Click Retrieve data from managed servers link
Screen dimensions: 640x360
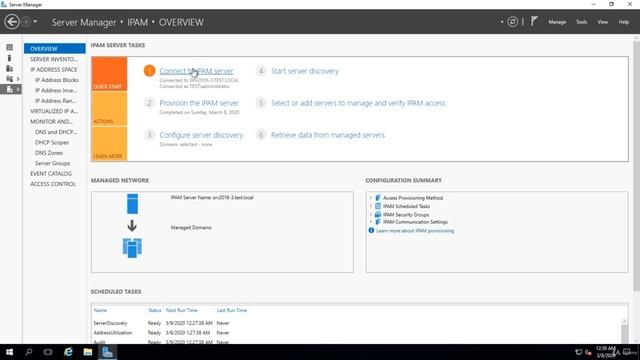(328, 135)
